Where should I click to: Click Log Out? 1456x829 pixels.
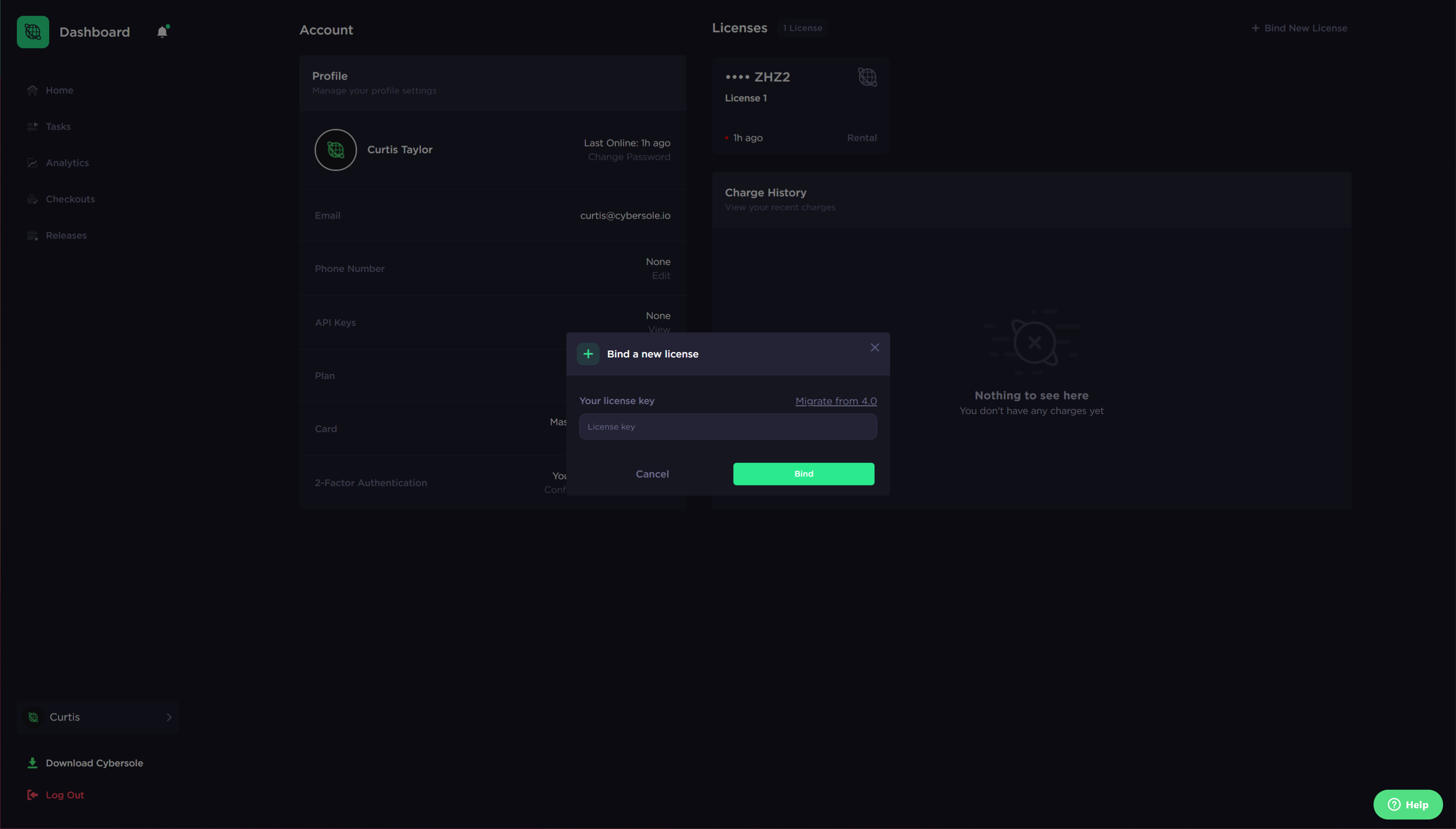(x=65, y=795)
